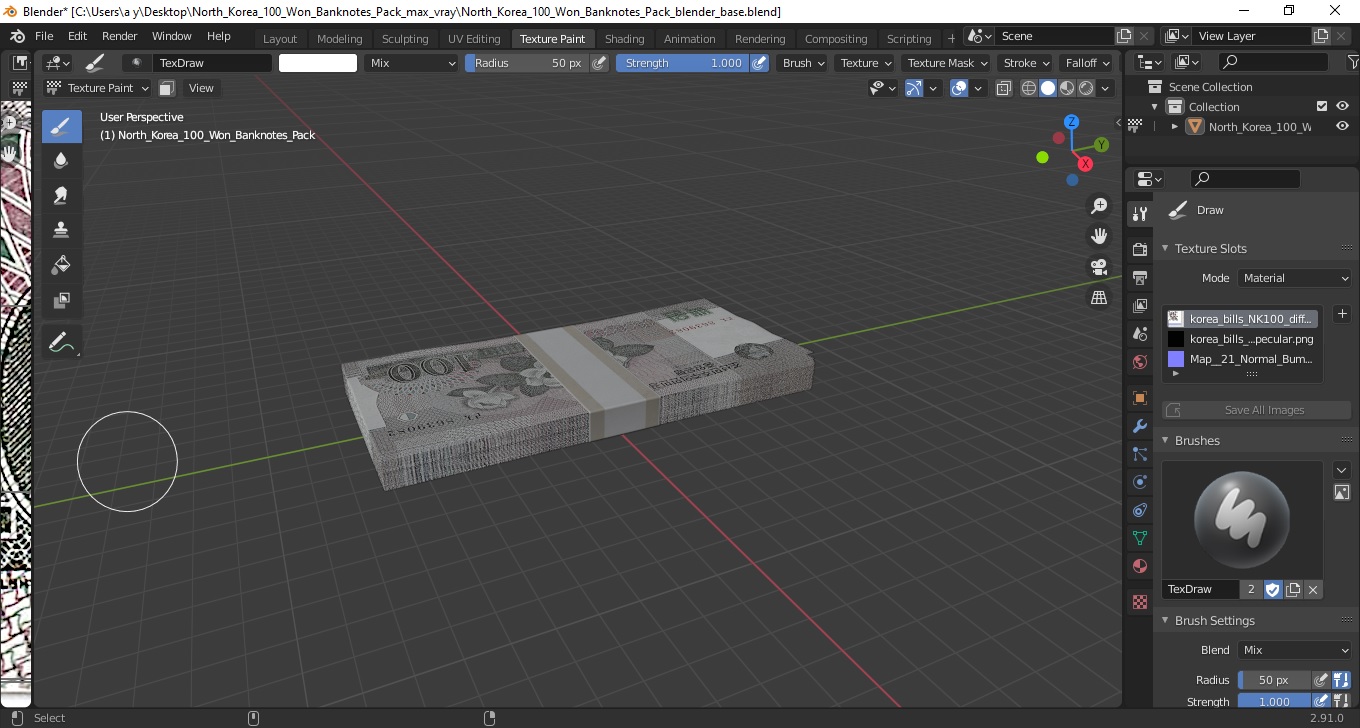The width and height of the screenshot is (1360, 728).
Task: Collapse Brush Settings panel
Action: [x=1165, y=620]
